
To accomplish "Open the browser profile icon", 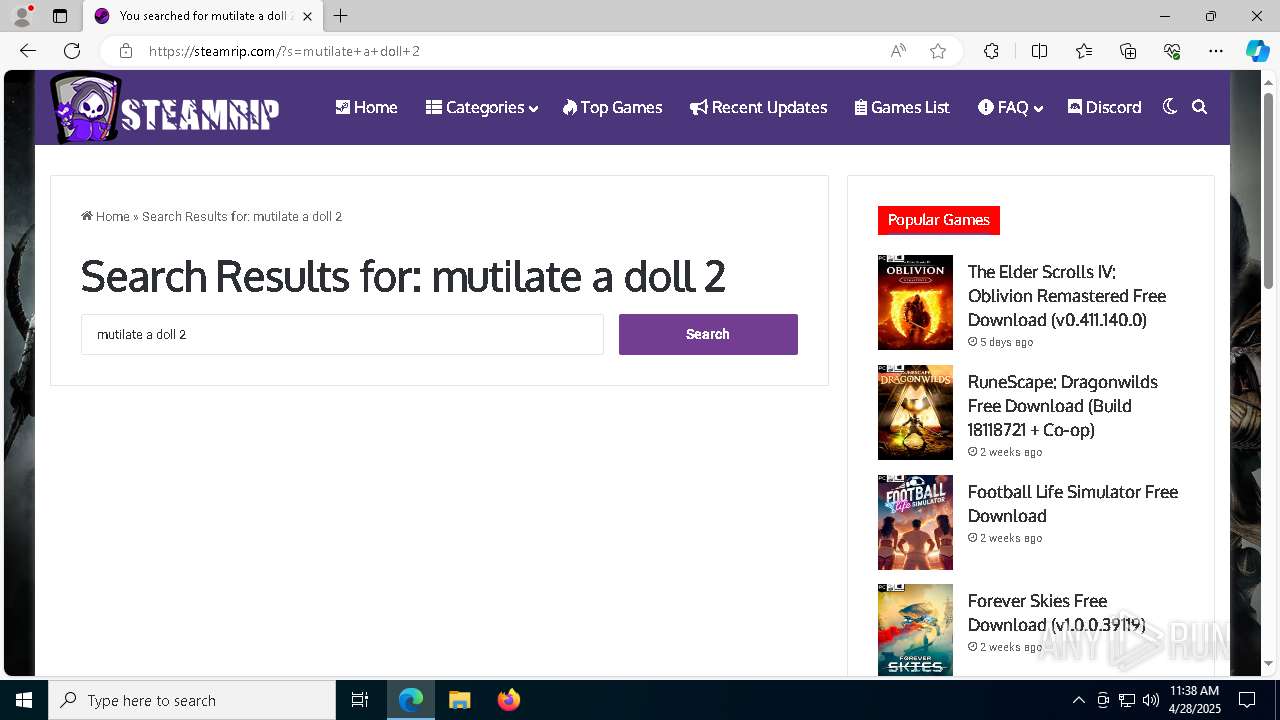I will click(x=22, y=16).
